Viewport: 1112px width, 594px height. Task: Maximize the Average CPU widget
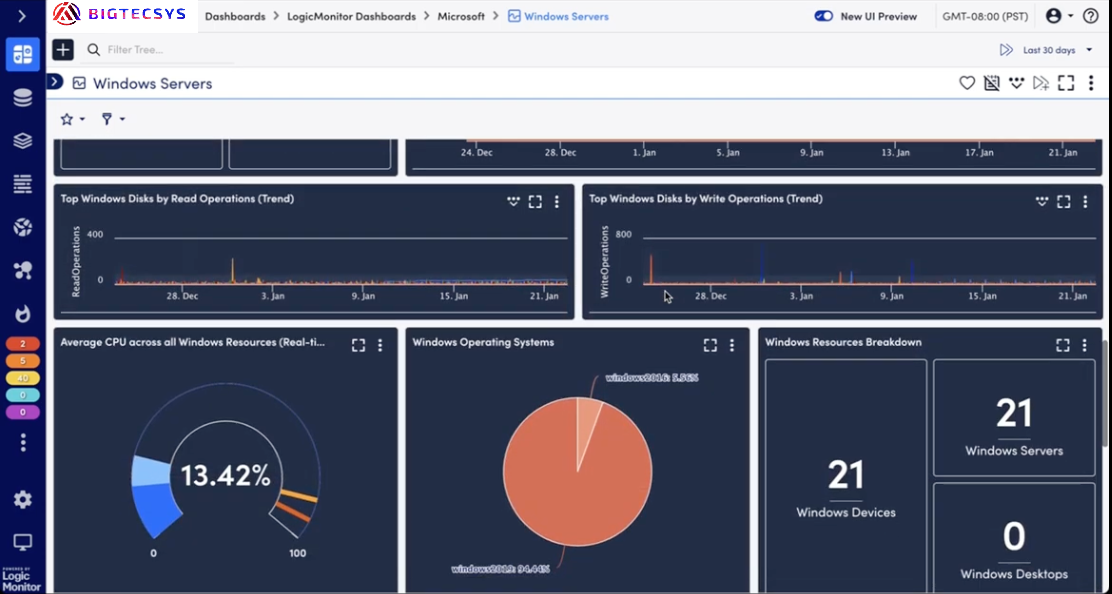click(358, 345)
